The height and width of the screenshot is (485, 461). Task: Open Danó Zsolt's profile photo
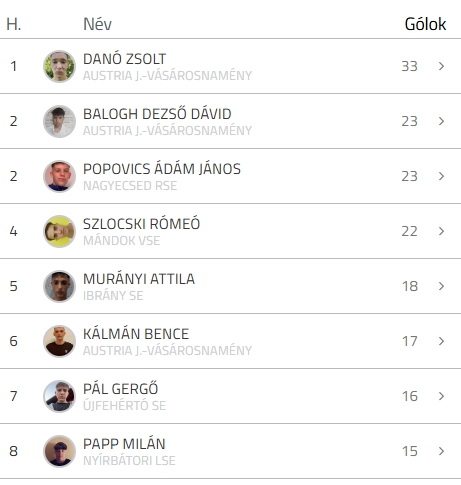point(59,66)
